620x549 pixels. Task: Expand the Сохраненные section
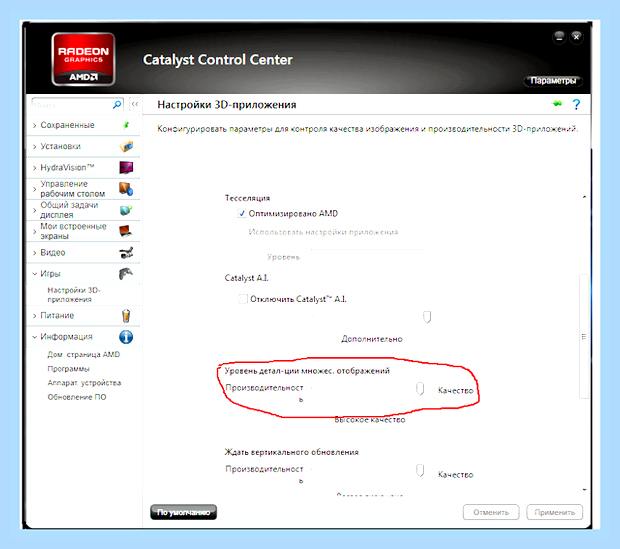[35, 125]
